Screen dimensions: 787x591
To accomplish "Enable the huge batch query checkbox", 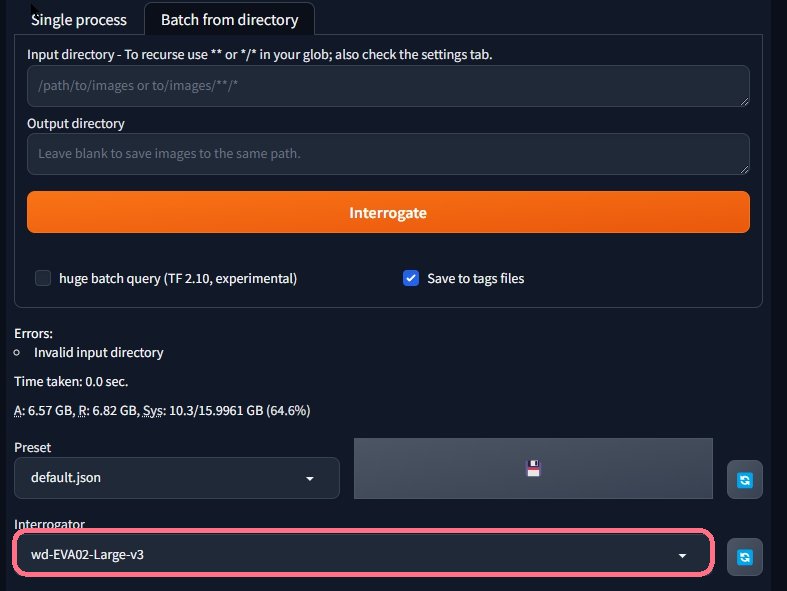I will point(43,278).
